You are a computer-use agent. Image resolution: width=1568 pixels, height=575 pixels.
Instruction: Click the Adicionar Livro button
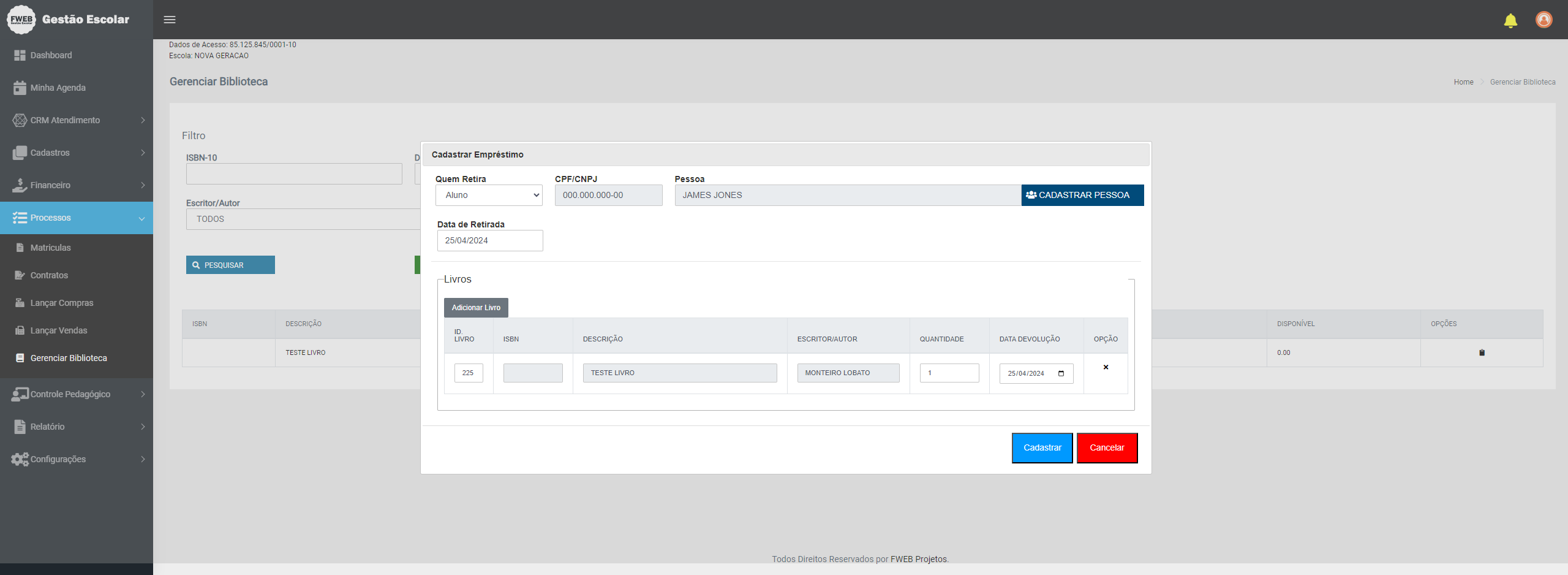coord(476,308)
